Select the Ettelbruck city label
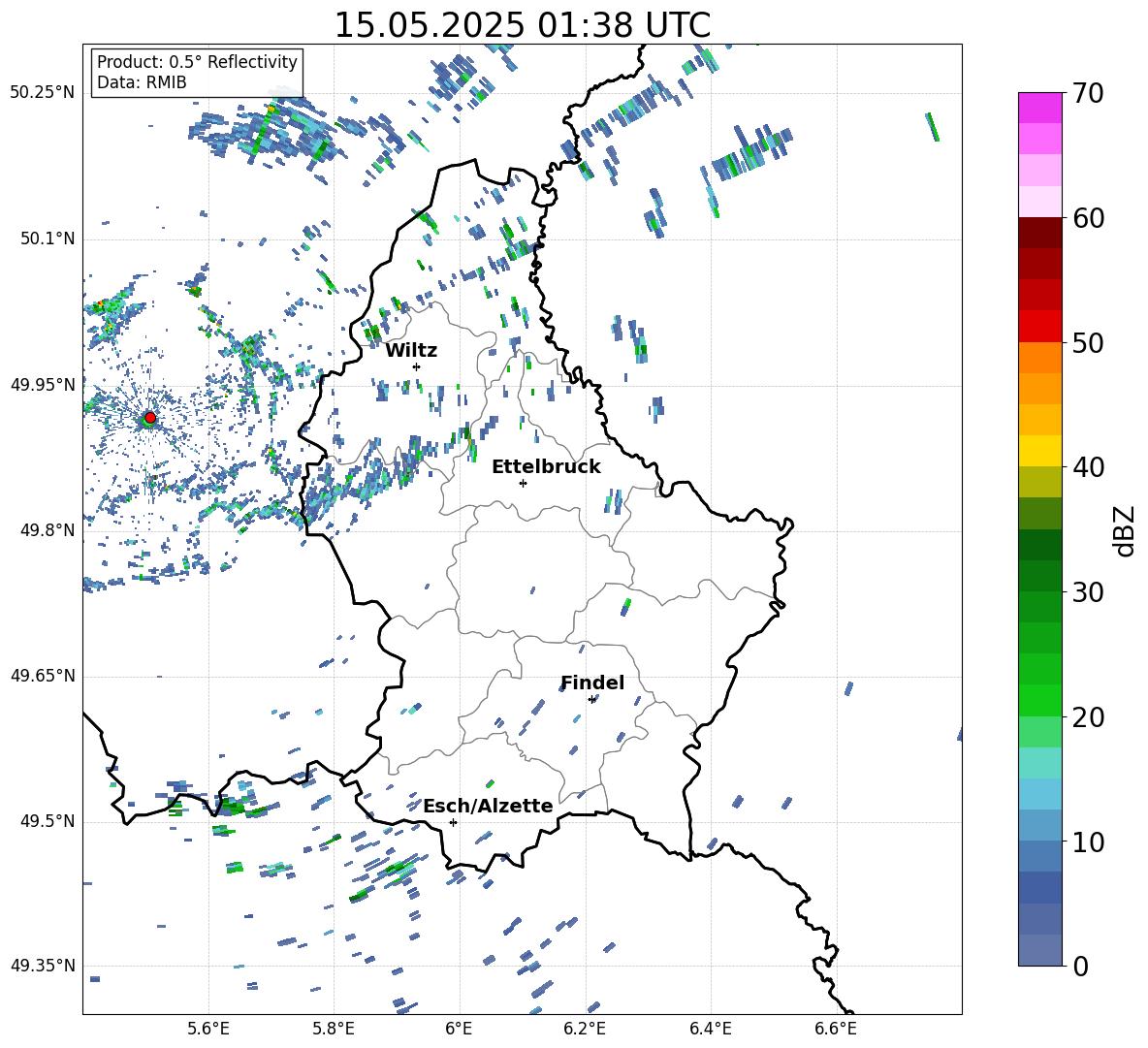This screenshot has width=1148, height=1048. tap(546, 467)
